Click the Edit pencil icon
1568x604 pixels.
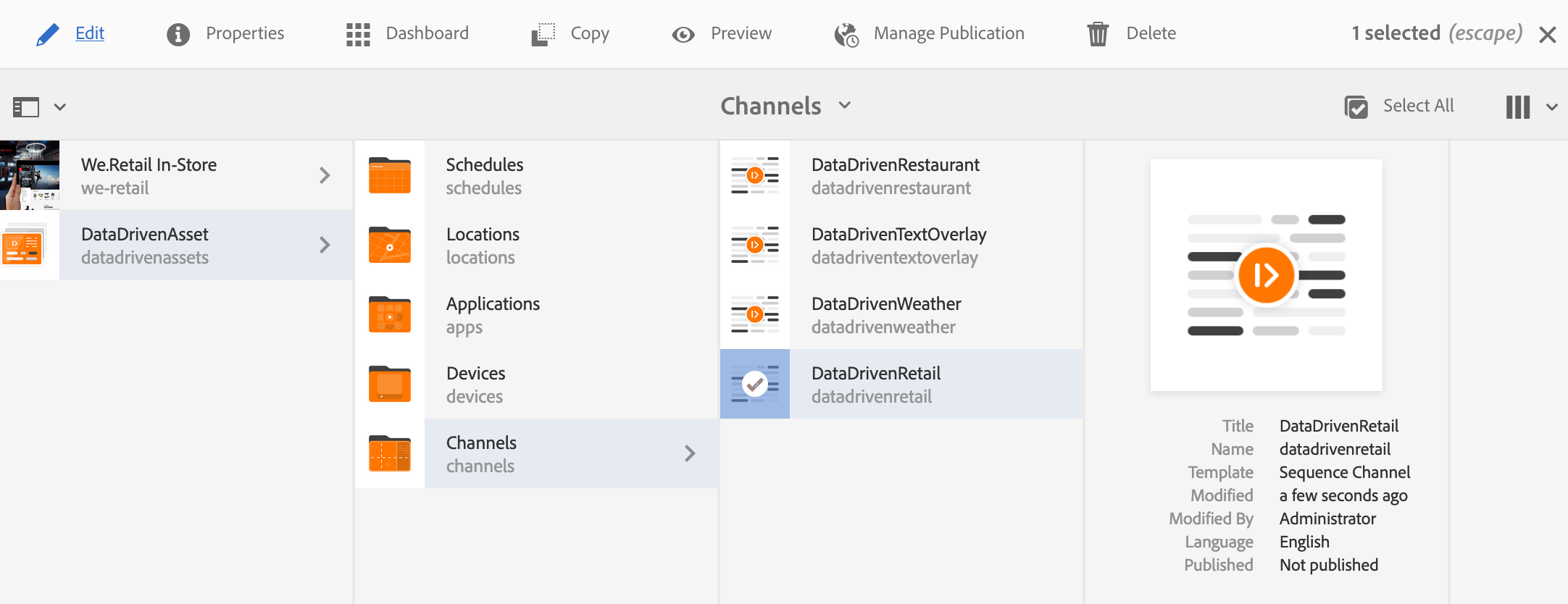[48, 34]
